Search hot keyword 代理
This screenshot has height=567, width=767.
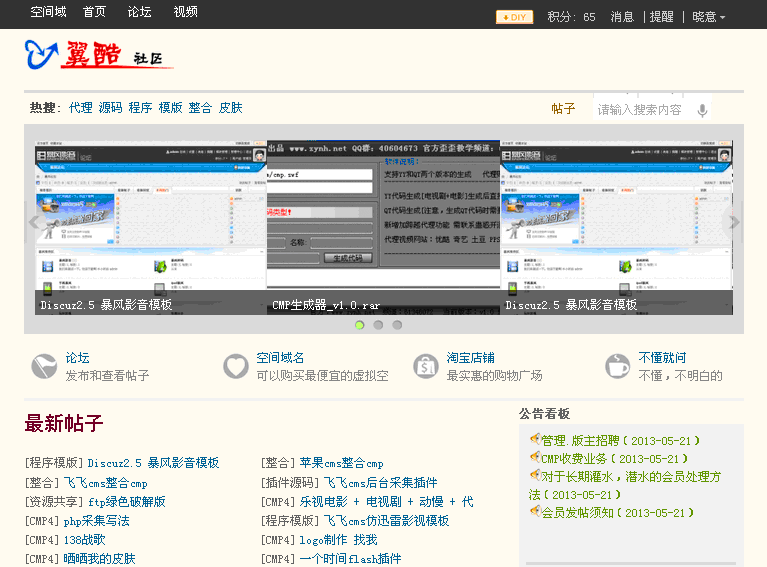pos(81,108)
